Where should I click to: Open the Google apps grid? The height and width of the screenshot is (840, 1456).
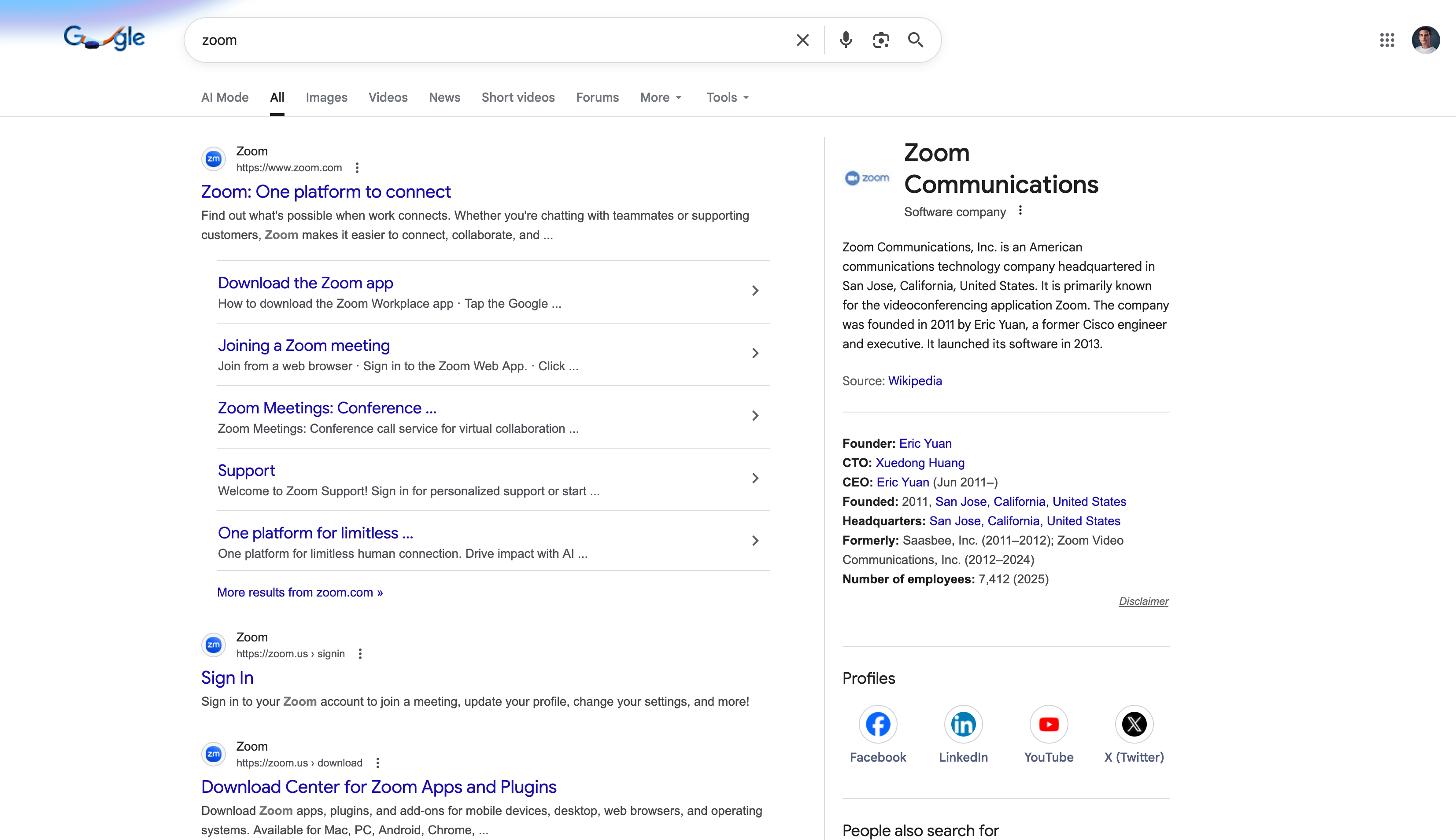(x=1387, y=40)
